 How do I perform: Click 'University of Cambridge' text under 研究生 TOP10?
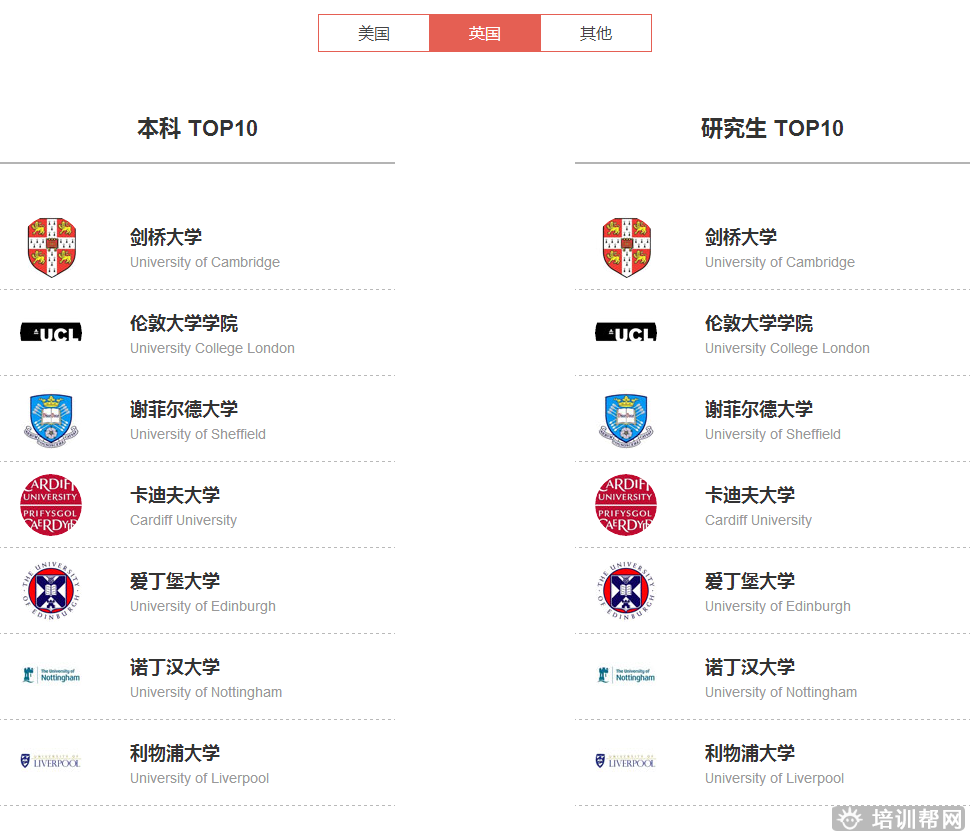[780, 262]
